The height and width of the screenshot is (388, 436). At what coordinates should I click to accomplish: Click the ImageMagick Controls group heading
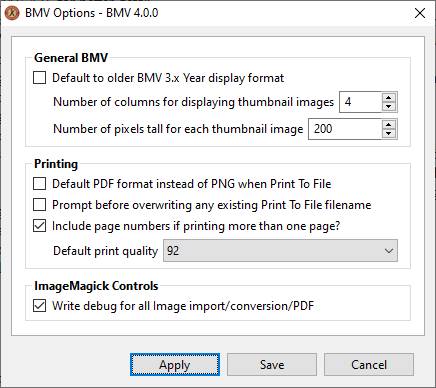[96, 286]
